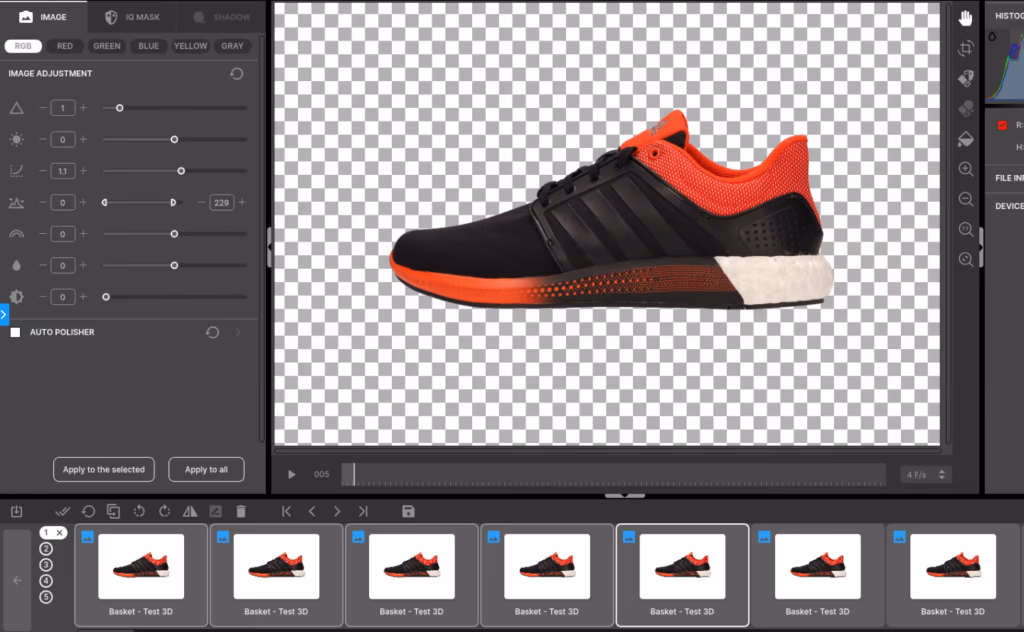Select row 3 radio button
The height and width of the screenshot is (632, 1024).
(x=46, y=565)
